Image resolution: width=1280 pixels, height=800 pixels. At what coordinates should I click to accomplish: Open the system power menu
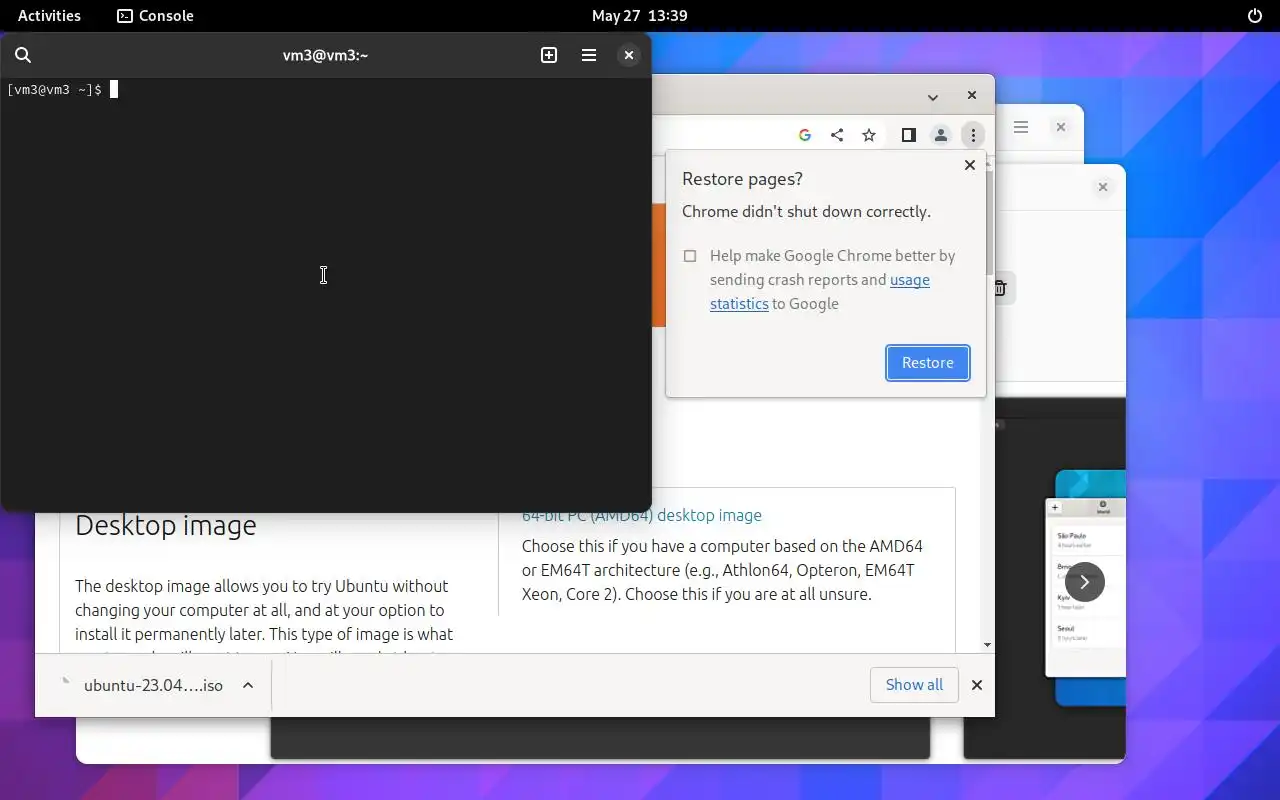[1255, 15]
